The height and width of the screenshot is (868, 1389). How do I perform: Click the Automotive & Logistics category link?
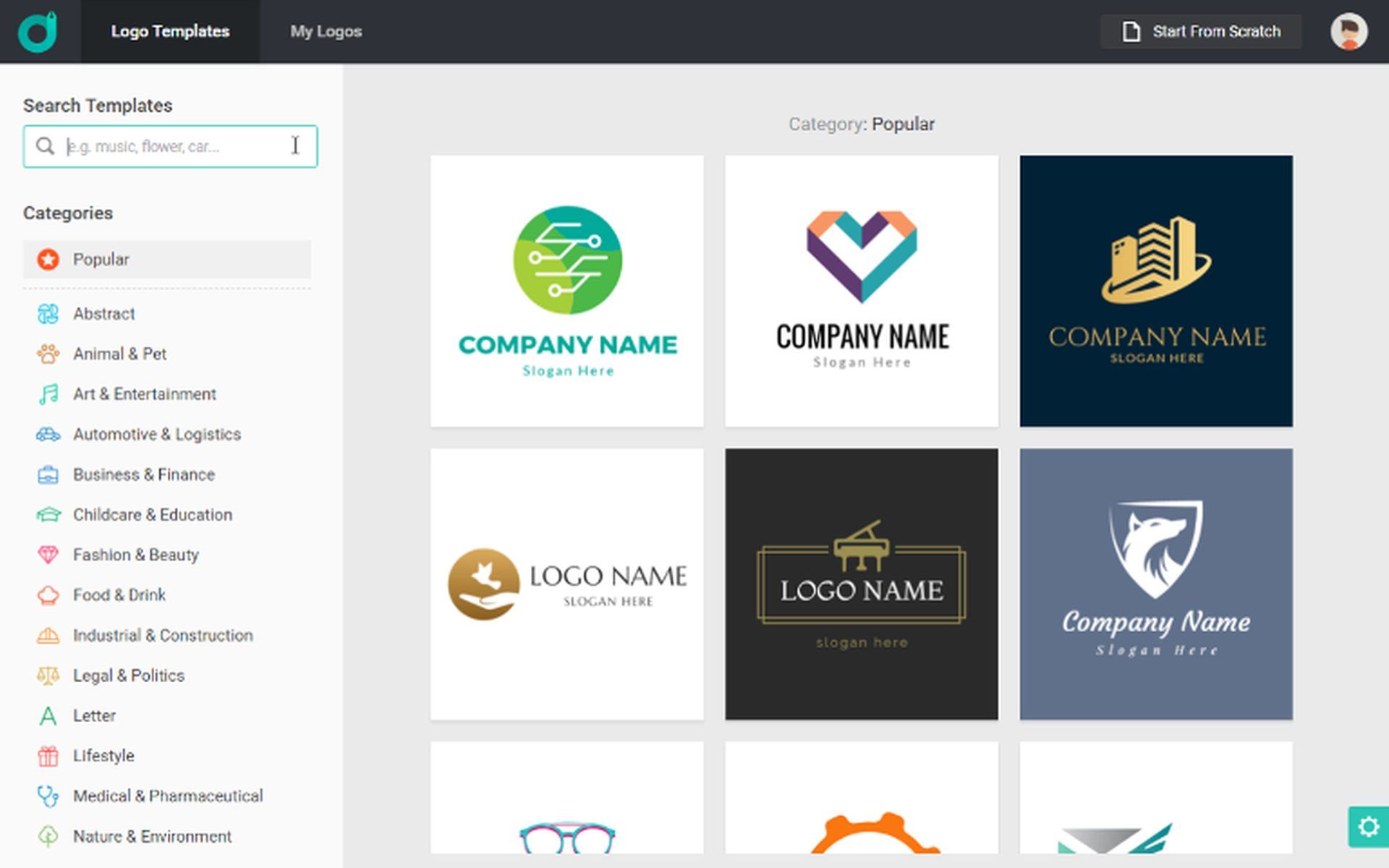tap(157, 434)
